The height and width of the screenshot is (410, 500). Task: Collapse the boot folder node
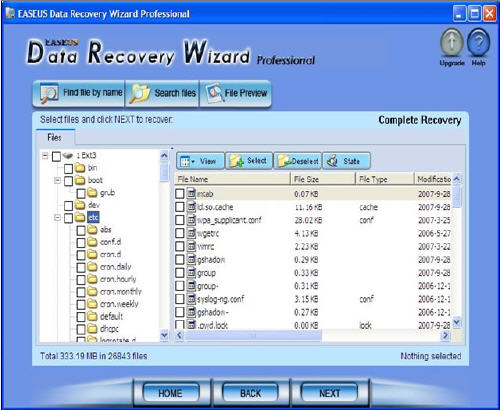point(57,180)
